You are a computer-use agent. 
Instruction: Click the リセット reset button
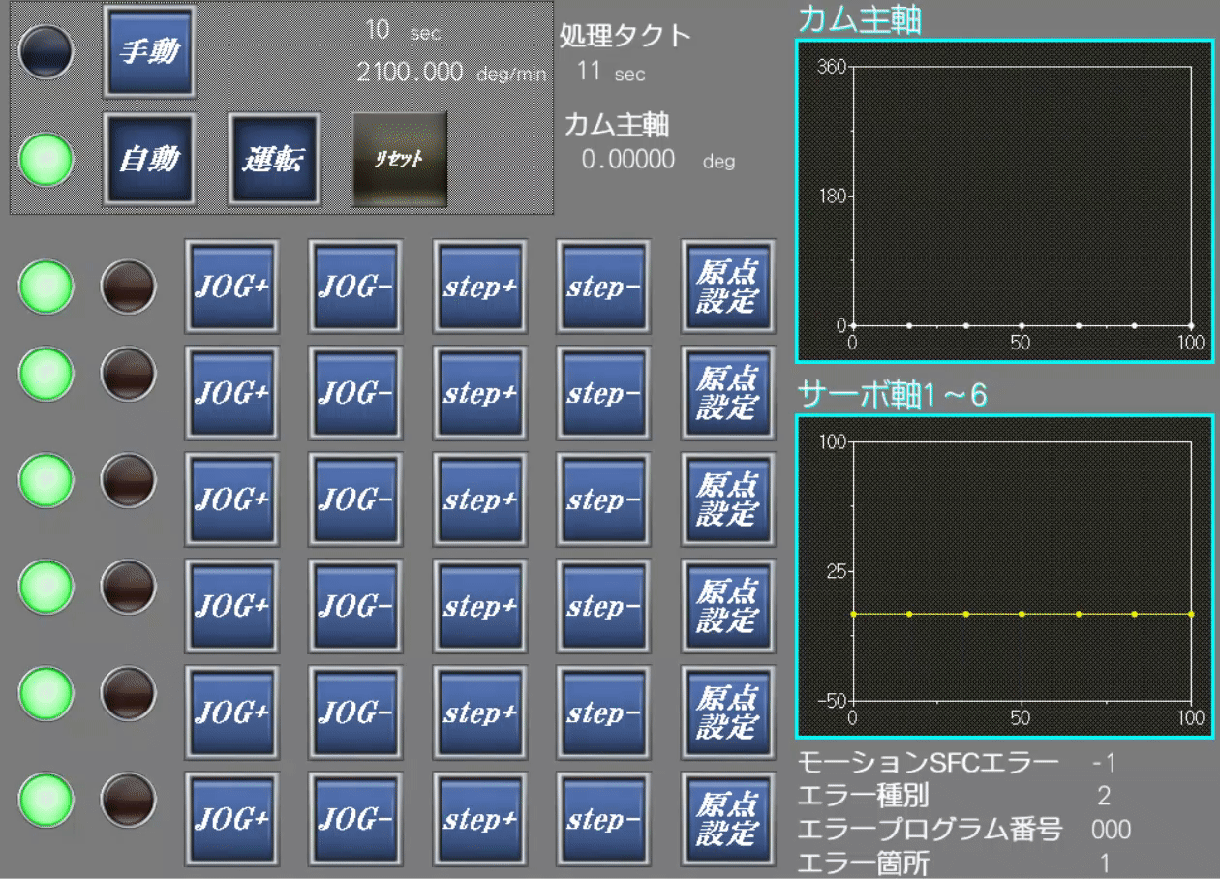(x=399, y=159)
